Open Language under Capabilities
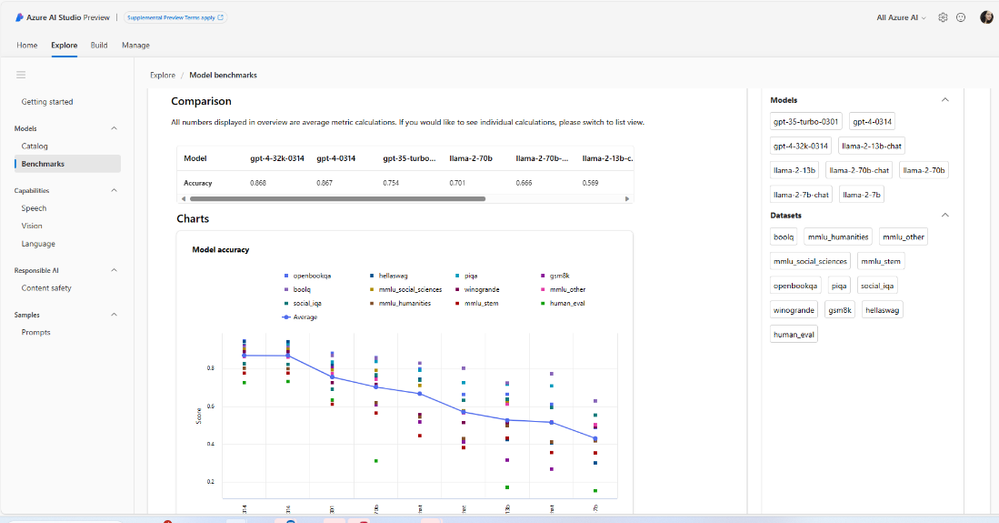This screenshot has height=523, width=999. pos(38,244)
